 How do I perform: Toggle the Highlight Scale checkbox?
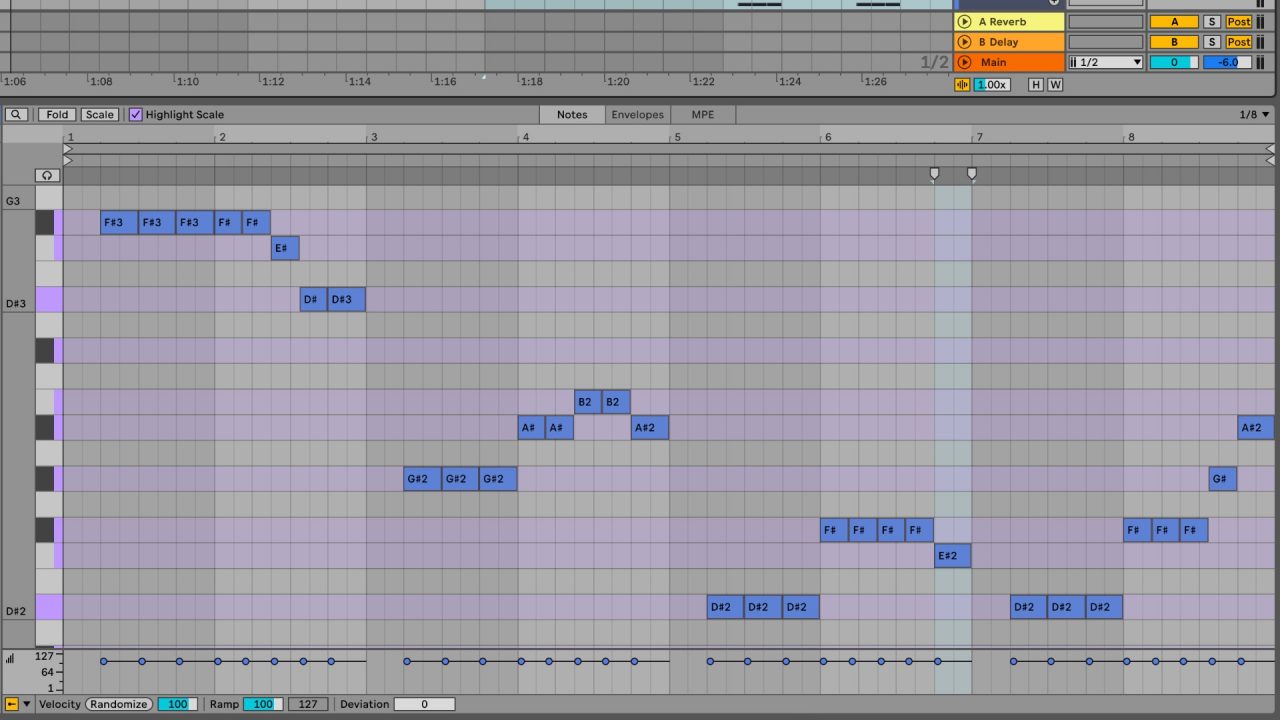135,114
